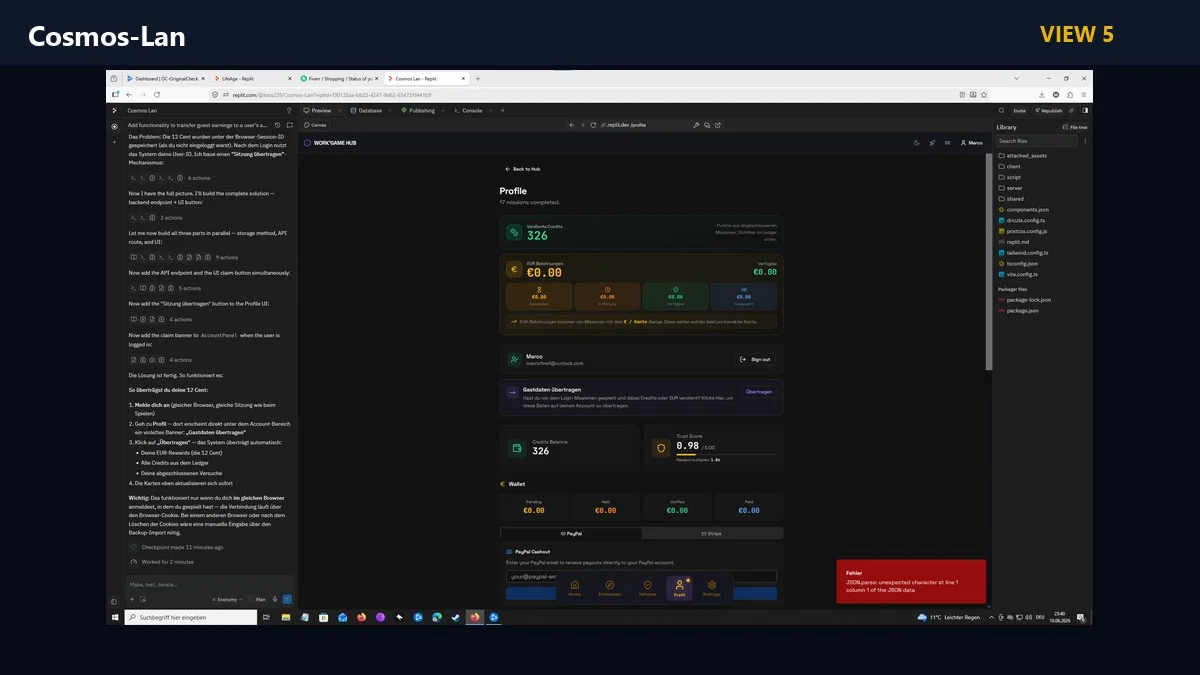Click the rocket icon in app header
Screen dimensions: 1200x675
pos(932,143)
